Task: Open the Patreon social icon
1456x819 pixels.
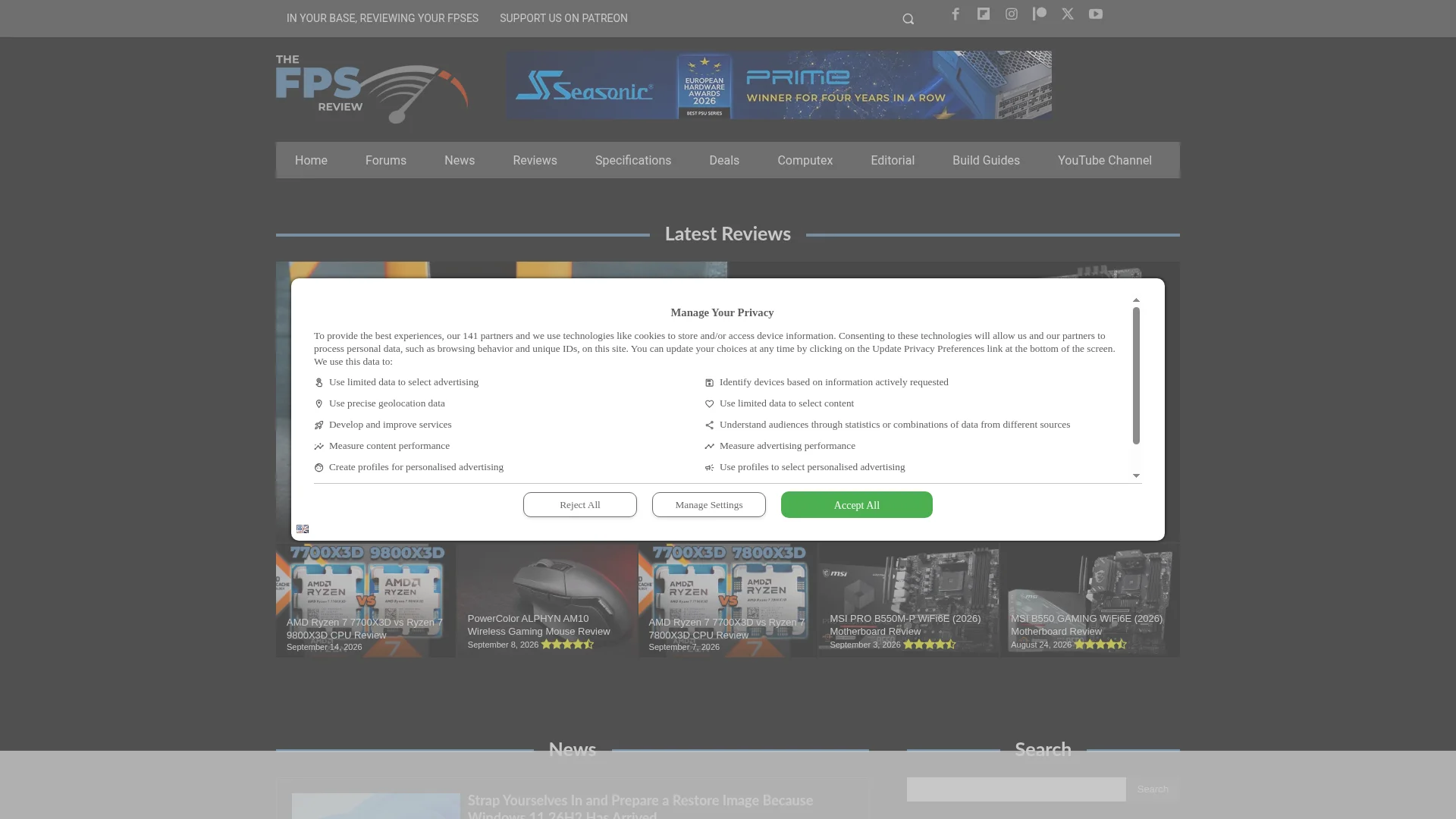Action: tap(1040, 14)
